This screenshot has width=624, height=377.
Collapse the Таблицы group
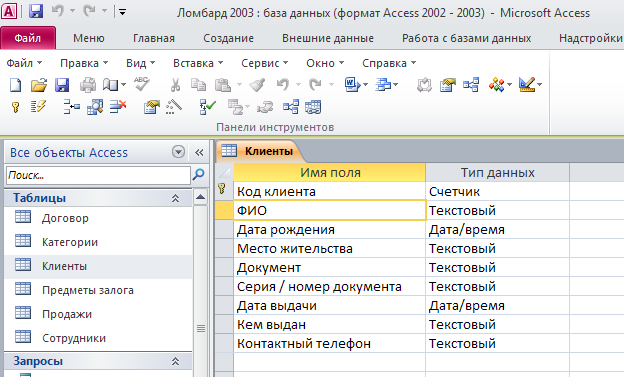pyautogui.click(x=175, y=198)
